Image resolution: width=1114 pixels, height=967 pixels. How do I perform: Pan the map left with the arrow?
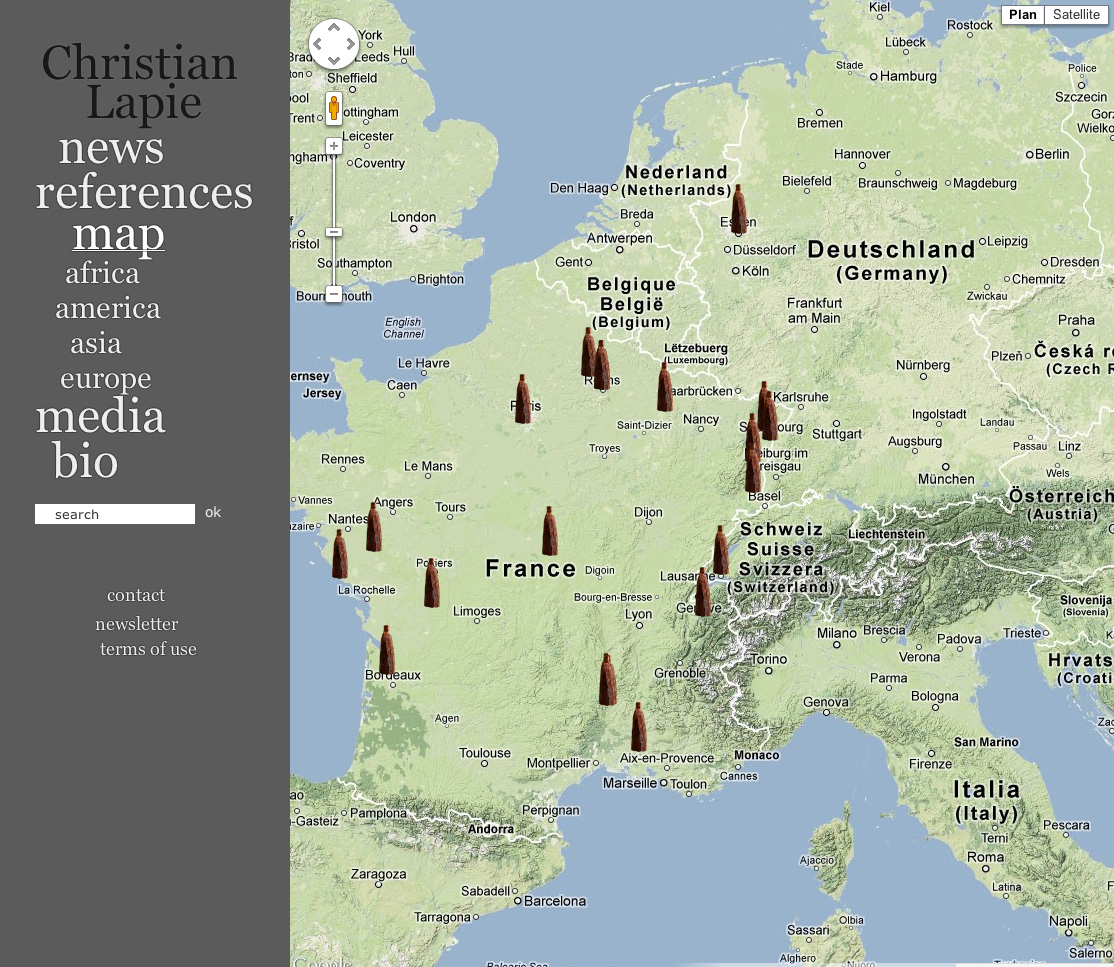[x=318, y=44]
